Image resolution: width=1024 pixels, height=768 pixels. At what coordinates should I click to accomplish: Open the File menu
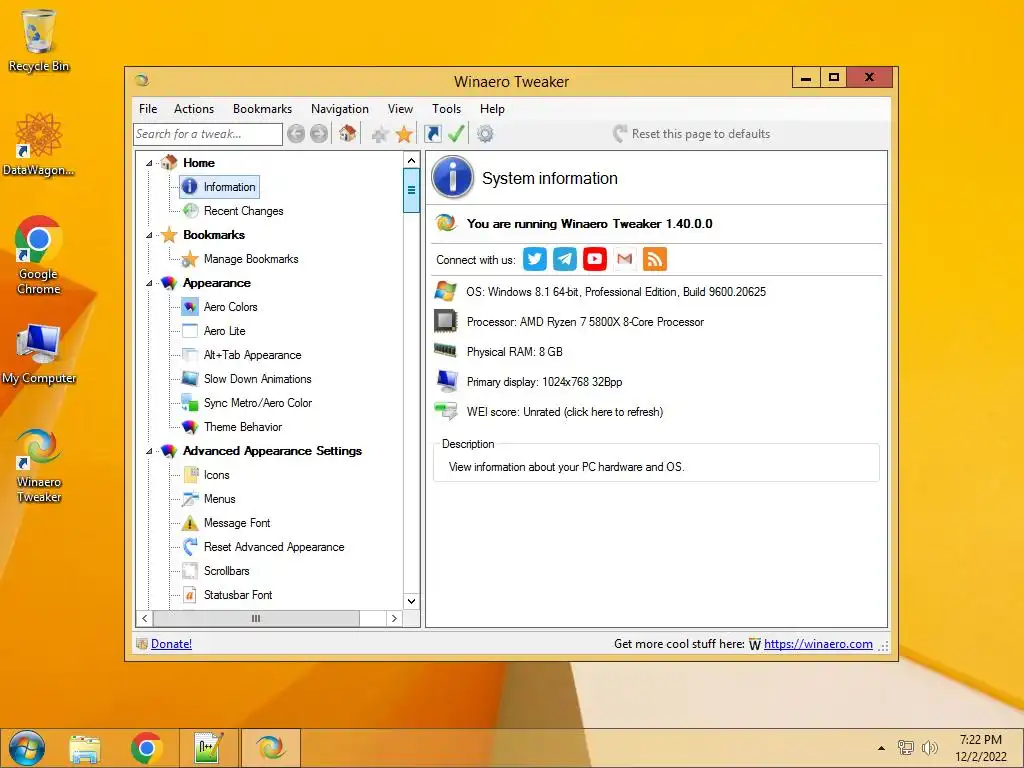coord(148,109)
